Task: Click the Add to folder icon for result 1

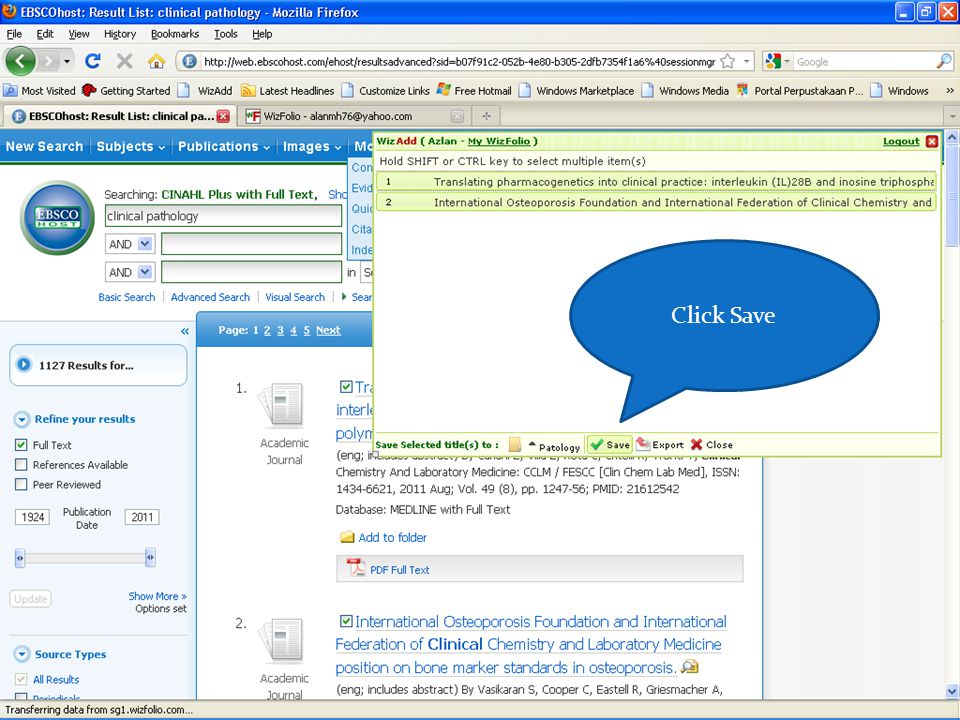Action: 347,537
